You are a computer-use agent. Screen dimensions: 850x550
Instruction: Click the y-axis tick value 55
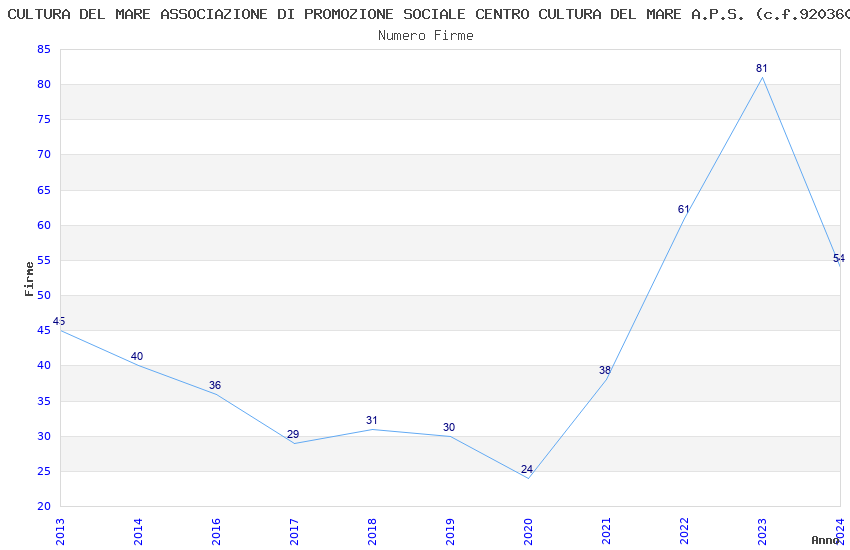pyautogui.click(x=44, y=260)
